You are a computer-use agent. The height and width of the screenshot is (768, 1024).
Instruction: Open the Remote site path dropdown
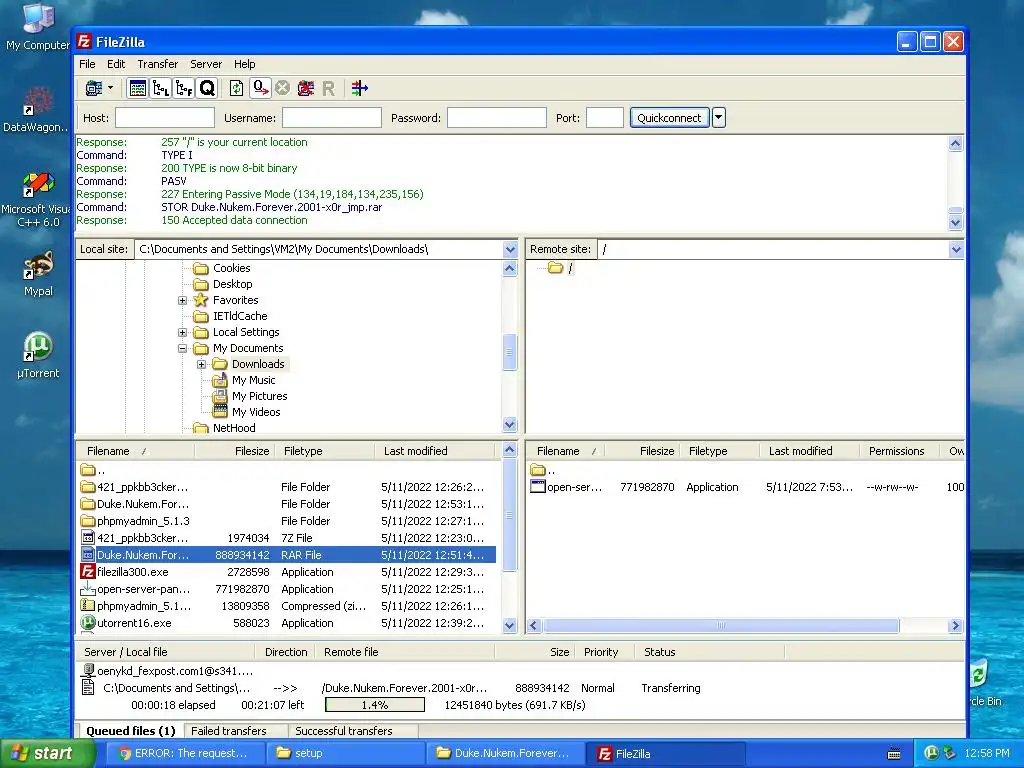coord(956,249)
